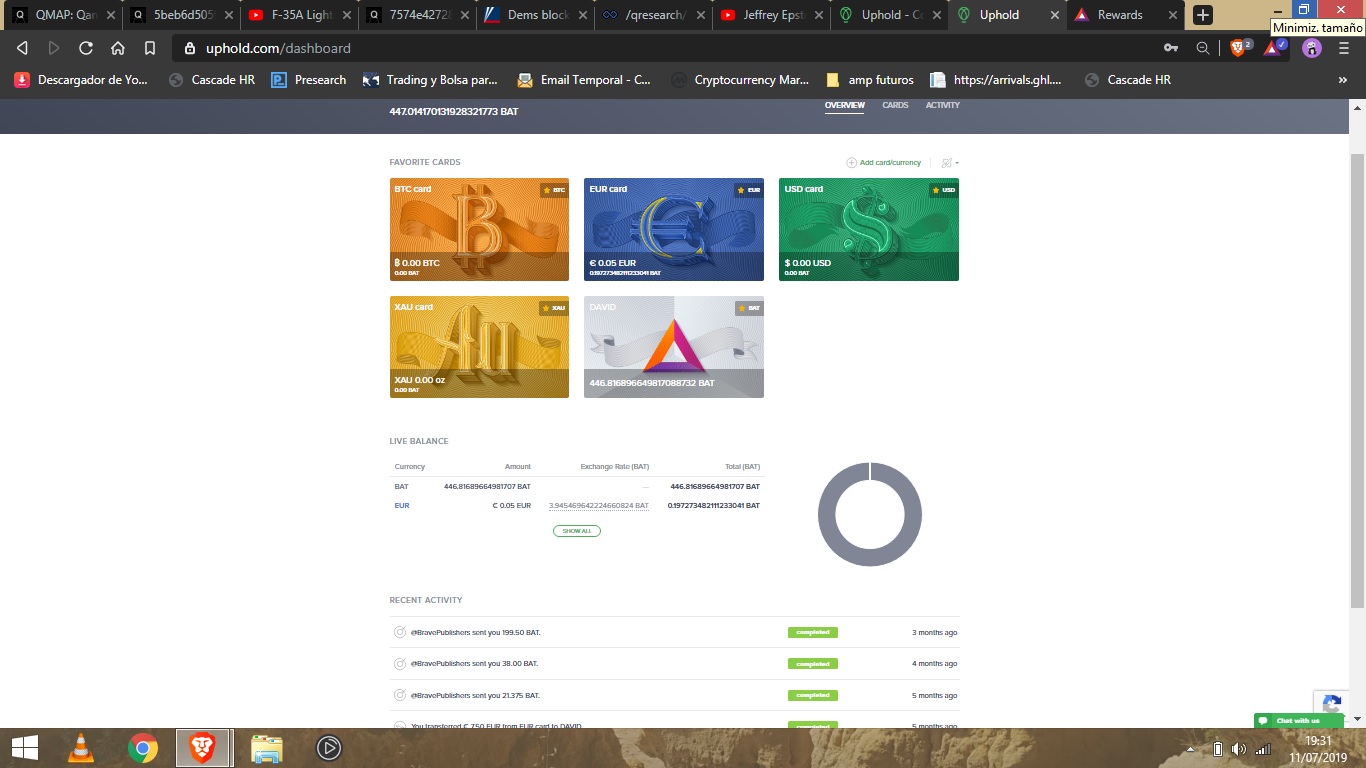Click the address bar showing uphold.com/dashboard
Image resolution: width=1366 pixels, height=768 pixels.
click(x=660, y=48)
